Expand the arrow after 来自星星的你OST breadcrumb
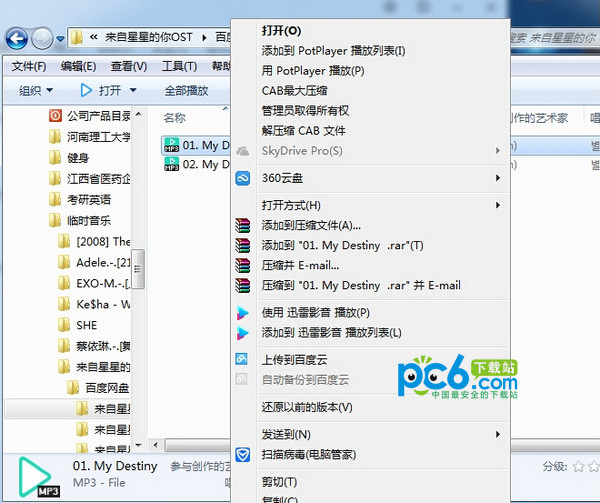The image size is (600, 503). [204, 37]
